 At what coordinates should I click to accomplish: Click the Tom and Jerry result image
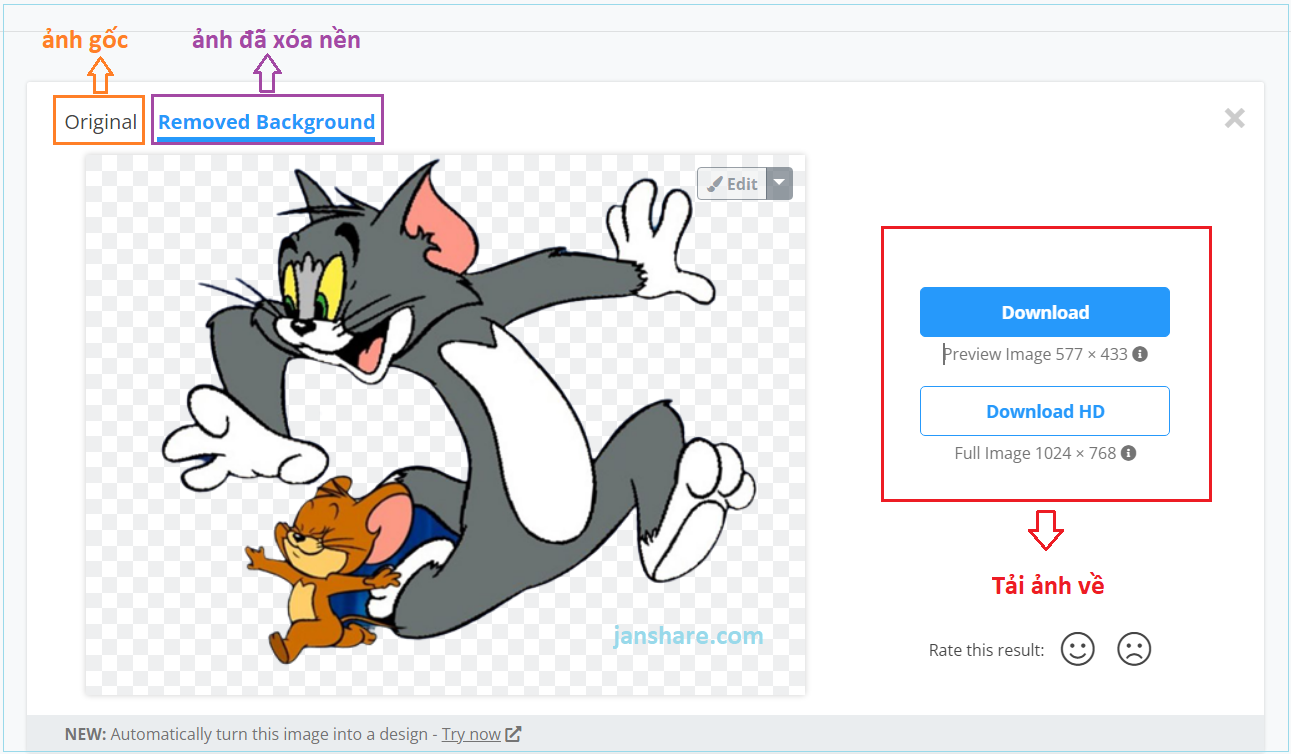[x=445, y=425]
